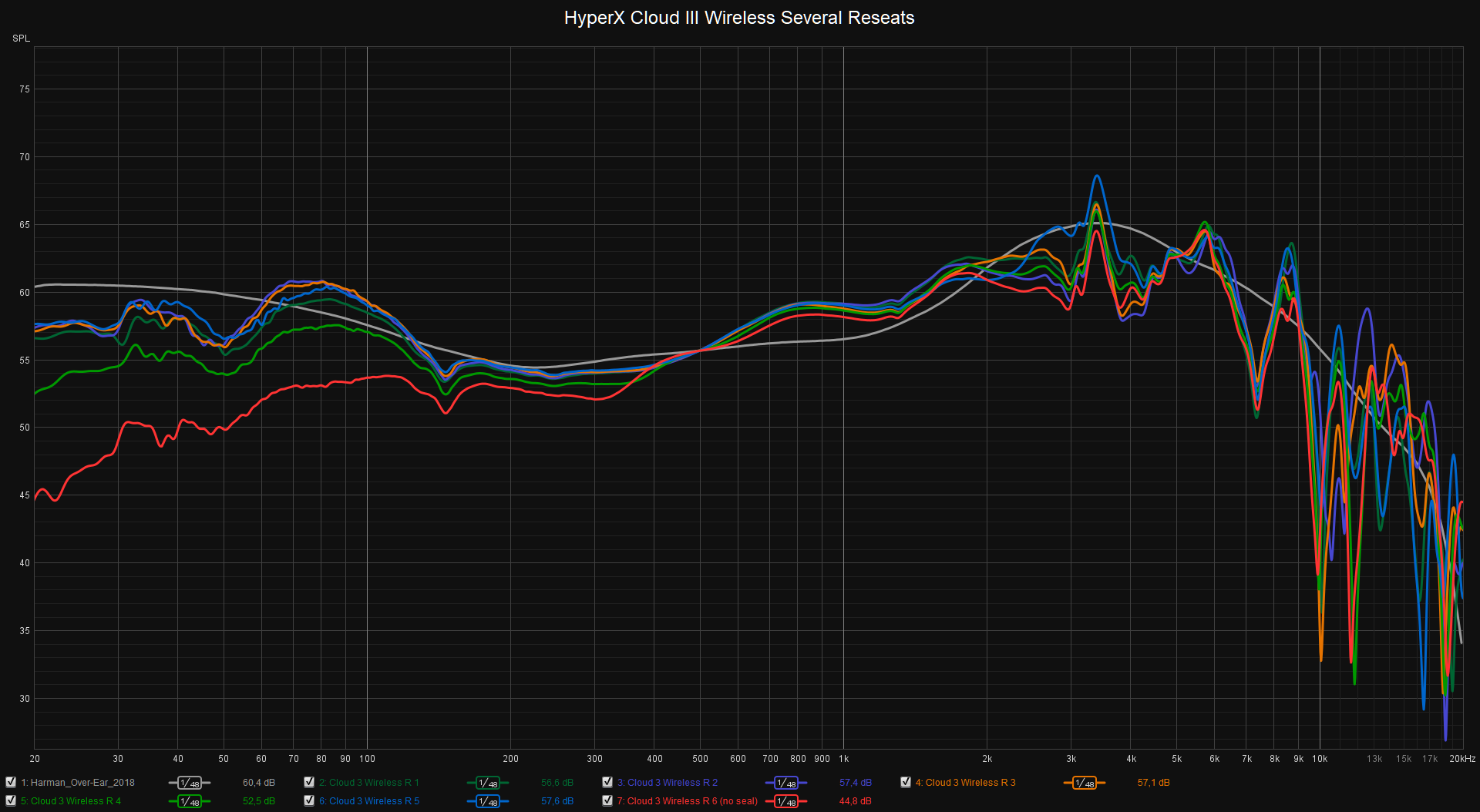Select the 4: Cloud 3 Wireless R 3 label
The image size is (1480, 812).
coord(966,782)
